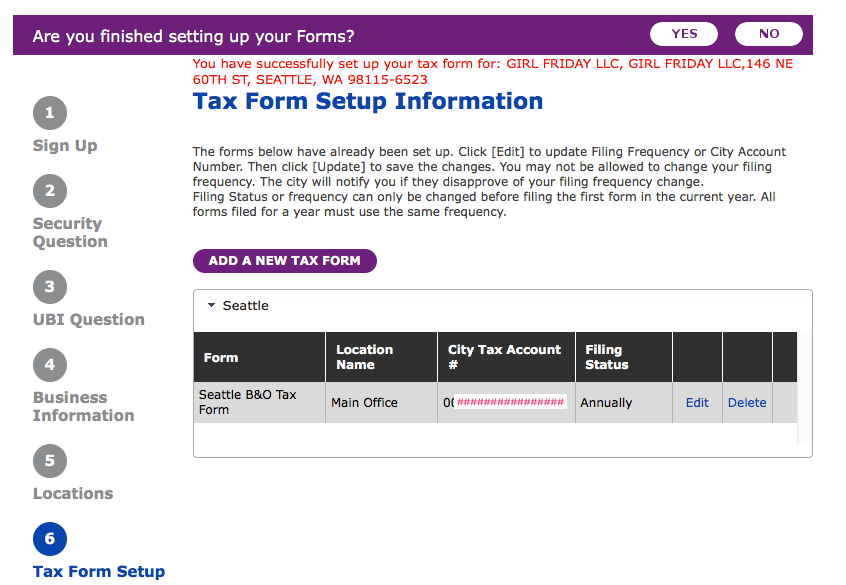
Task: Click the 'Are you finished setting up' banner text
Action: tap(193, 36)
